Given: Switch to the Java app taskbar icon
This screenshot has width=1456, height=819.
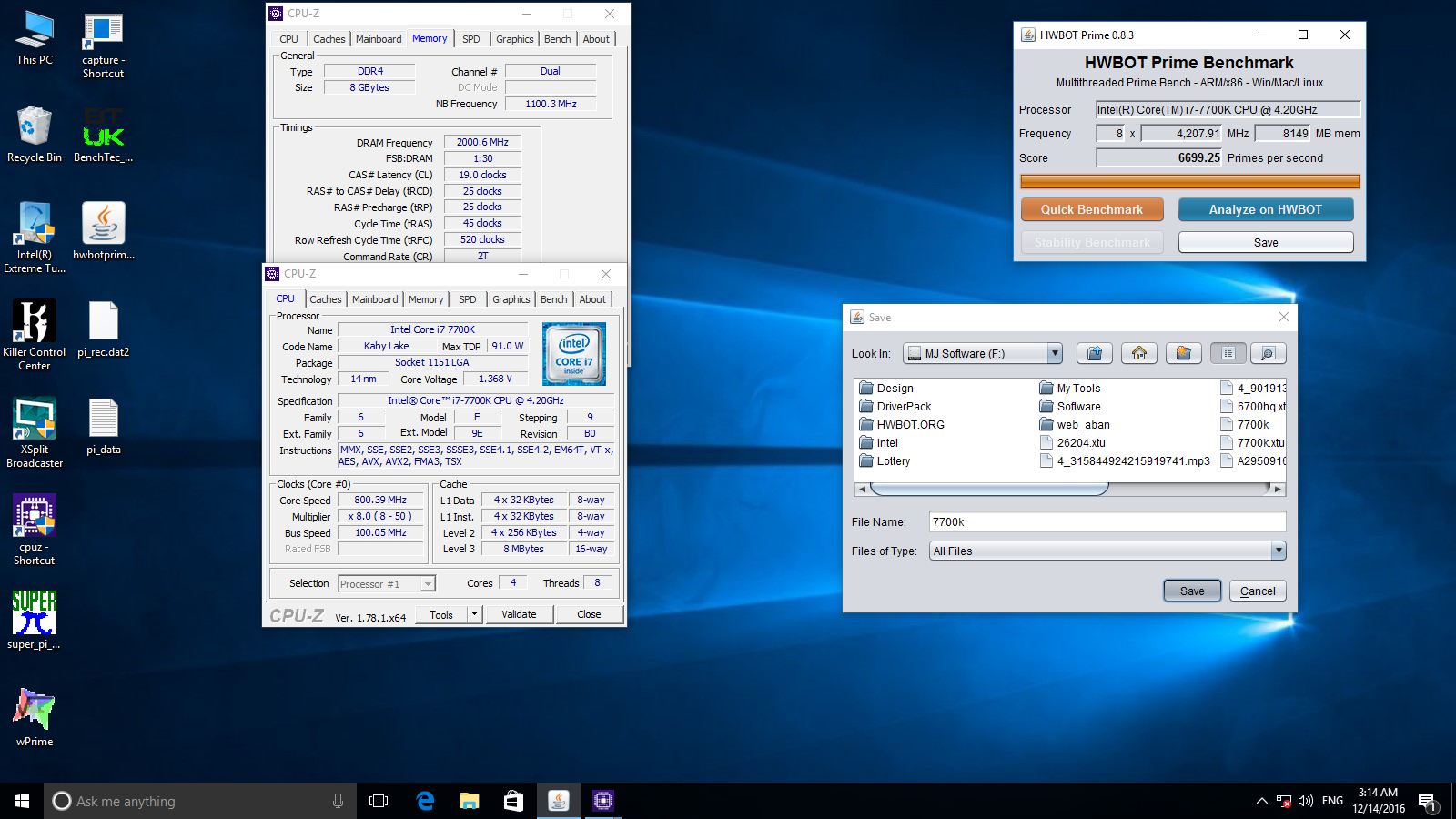Looking at the screenshot, I should (559, 801).
